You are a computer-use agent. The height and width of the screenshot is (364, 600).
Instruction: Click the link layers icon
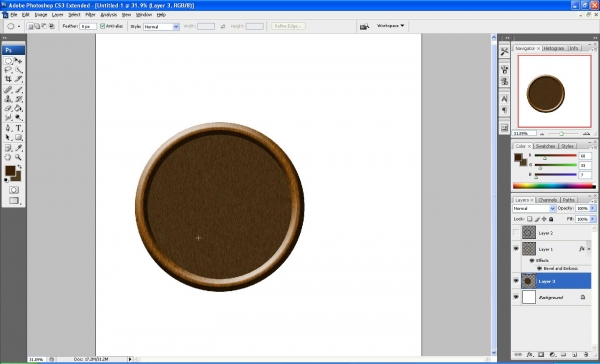(x=518, y=355)
